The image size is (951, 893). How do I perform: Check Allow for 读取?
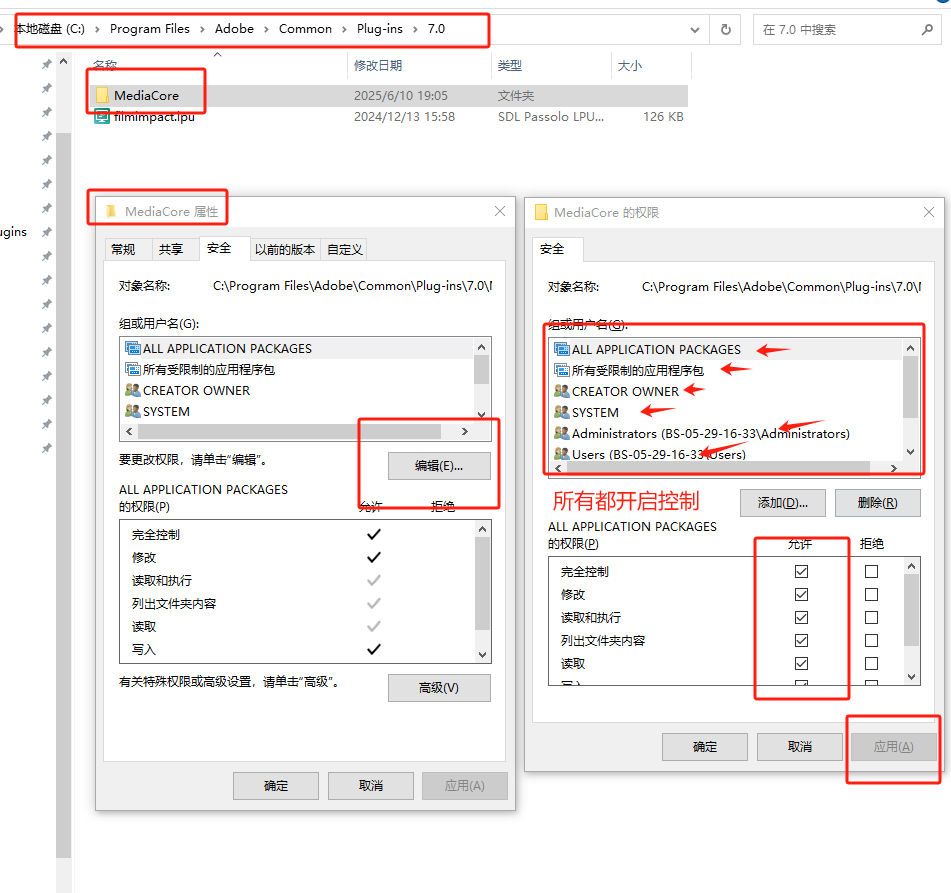[801, 664]
